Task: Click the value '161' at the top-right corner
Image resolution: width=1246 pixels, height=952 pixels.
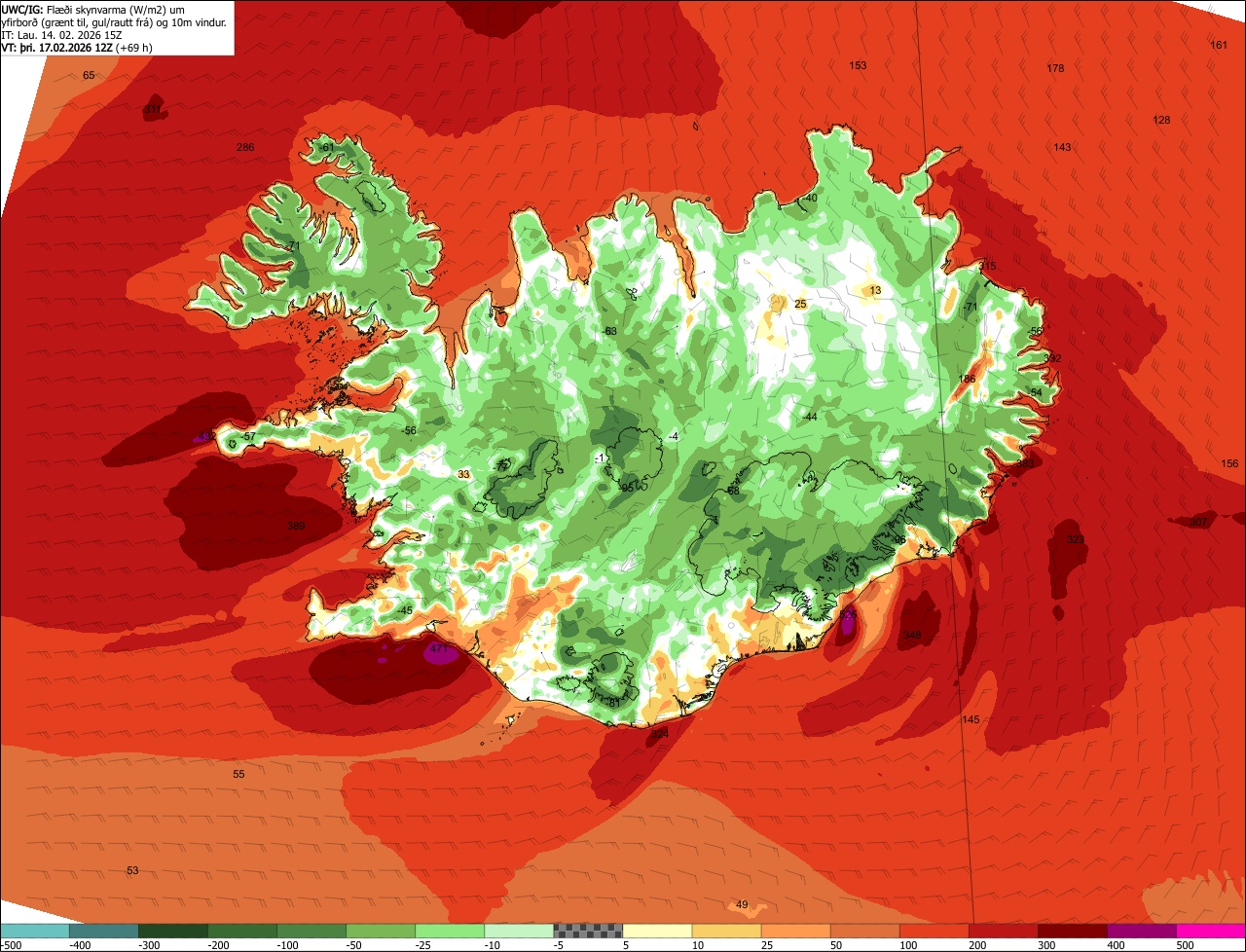Action: tap(1219, 45)
